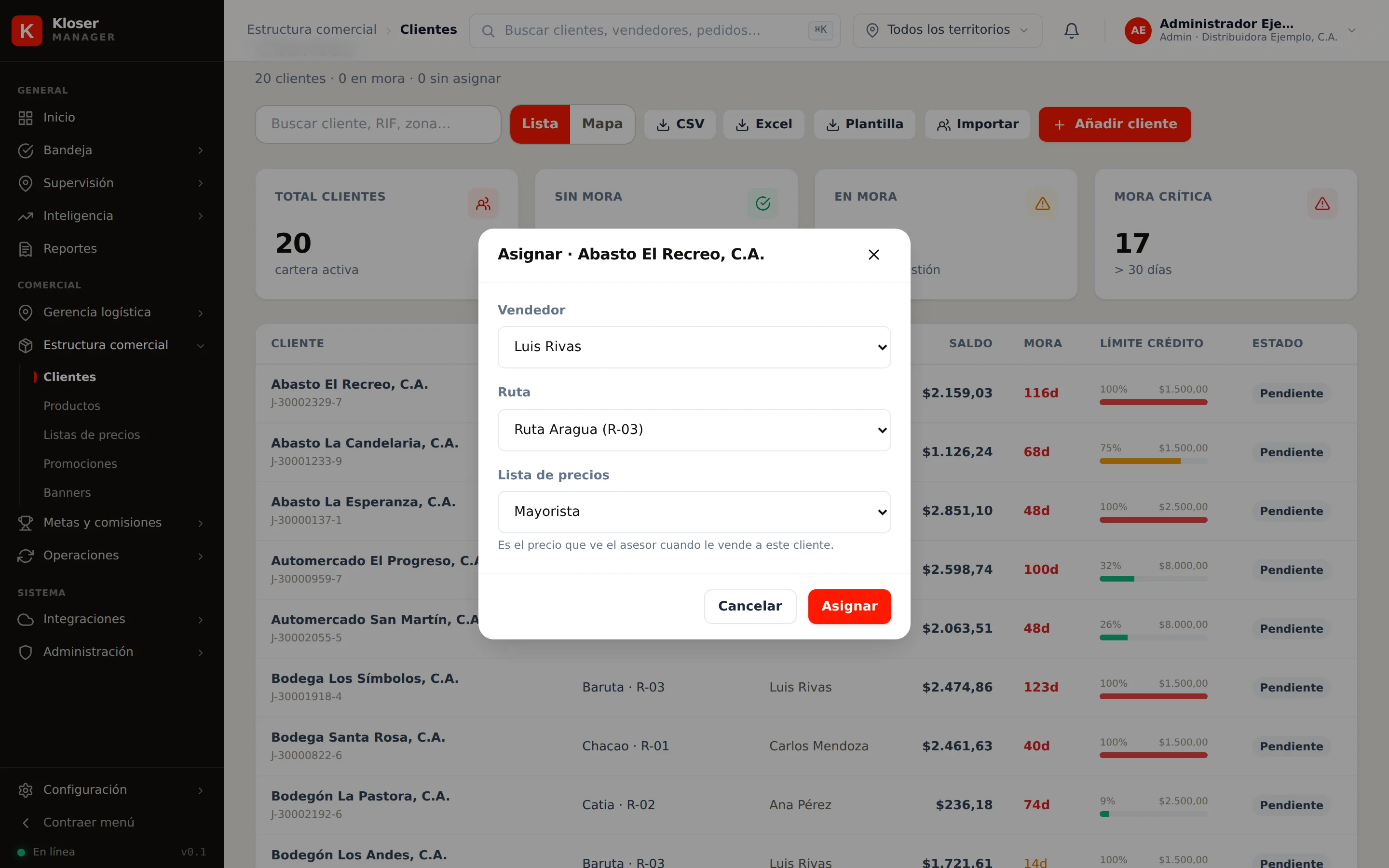Expand the Bandeja menu item
The width and height of the screenshot is (1389, 868).
point(112,150)
